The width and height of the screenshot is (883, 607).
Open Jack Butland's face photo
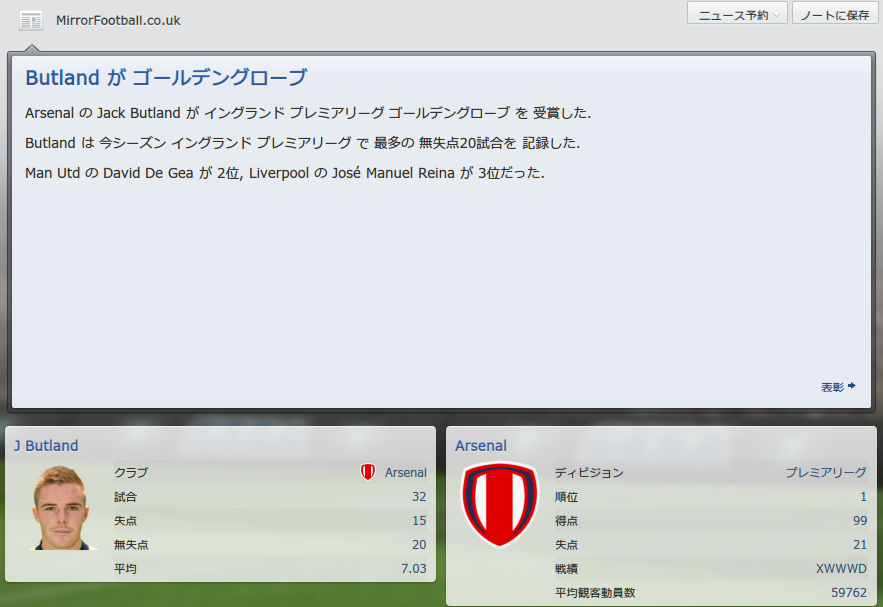click(x=61, y=508)
